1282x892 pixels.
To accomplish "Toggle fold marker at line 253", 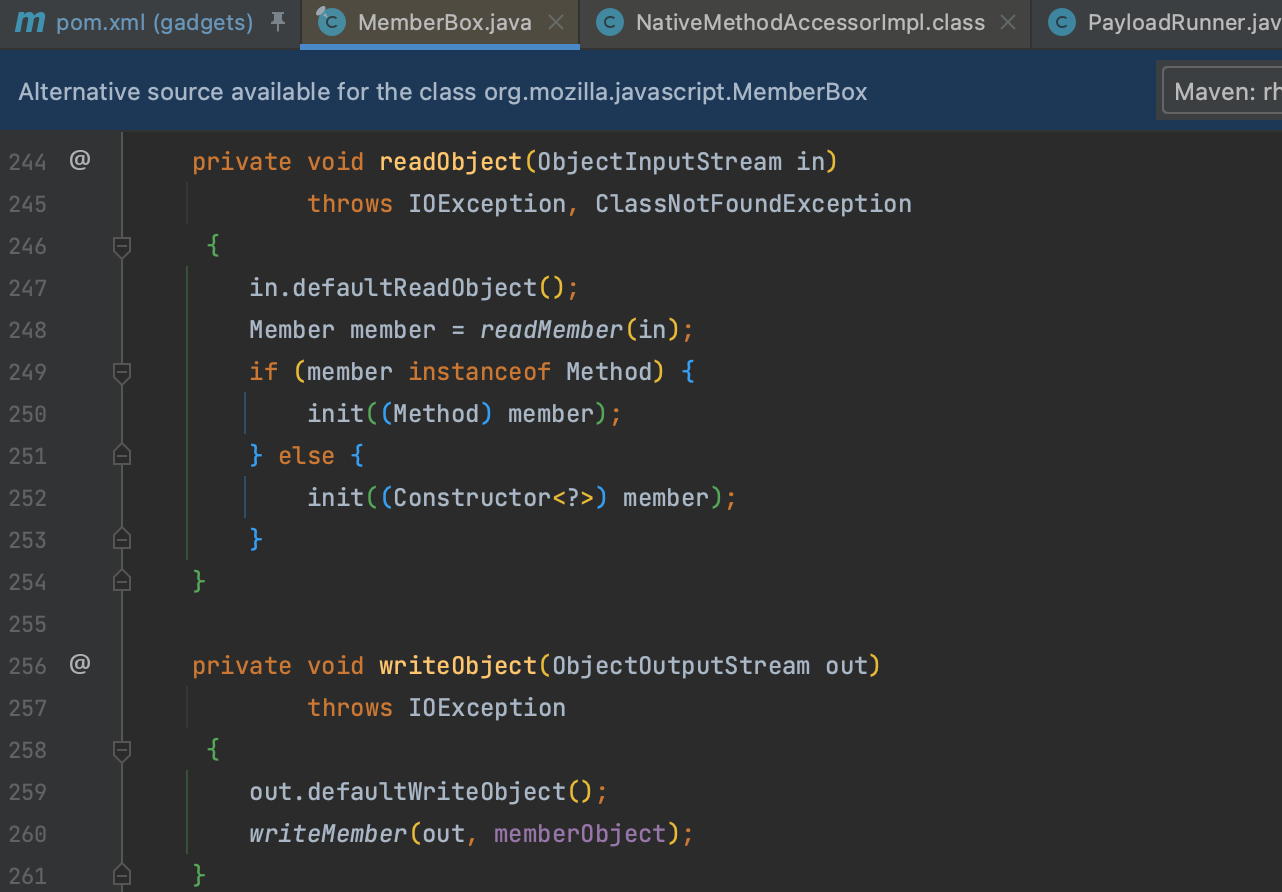I will coord(122,540).
